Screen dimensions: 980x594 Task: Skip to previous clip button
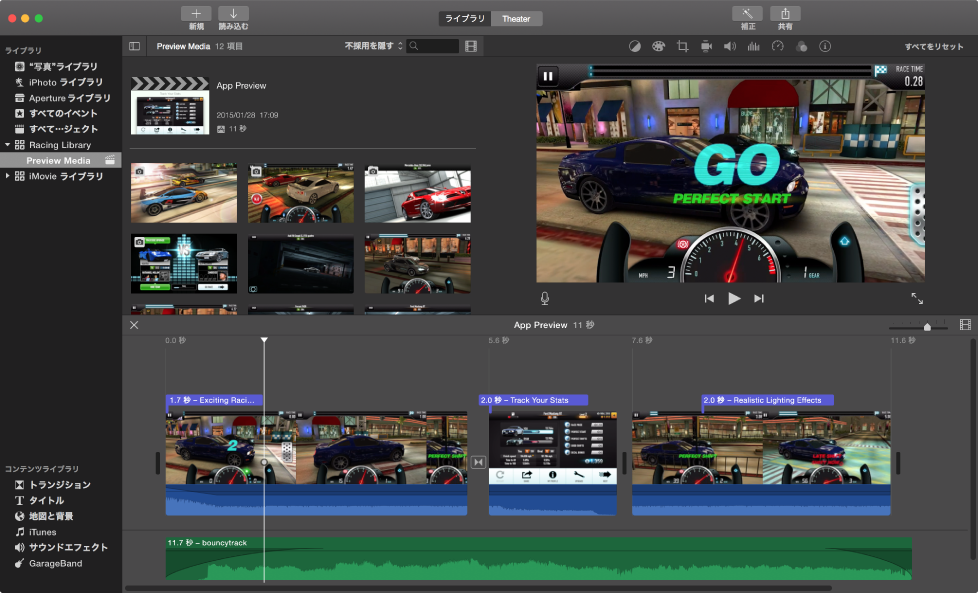tap(709, 298)
